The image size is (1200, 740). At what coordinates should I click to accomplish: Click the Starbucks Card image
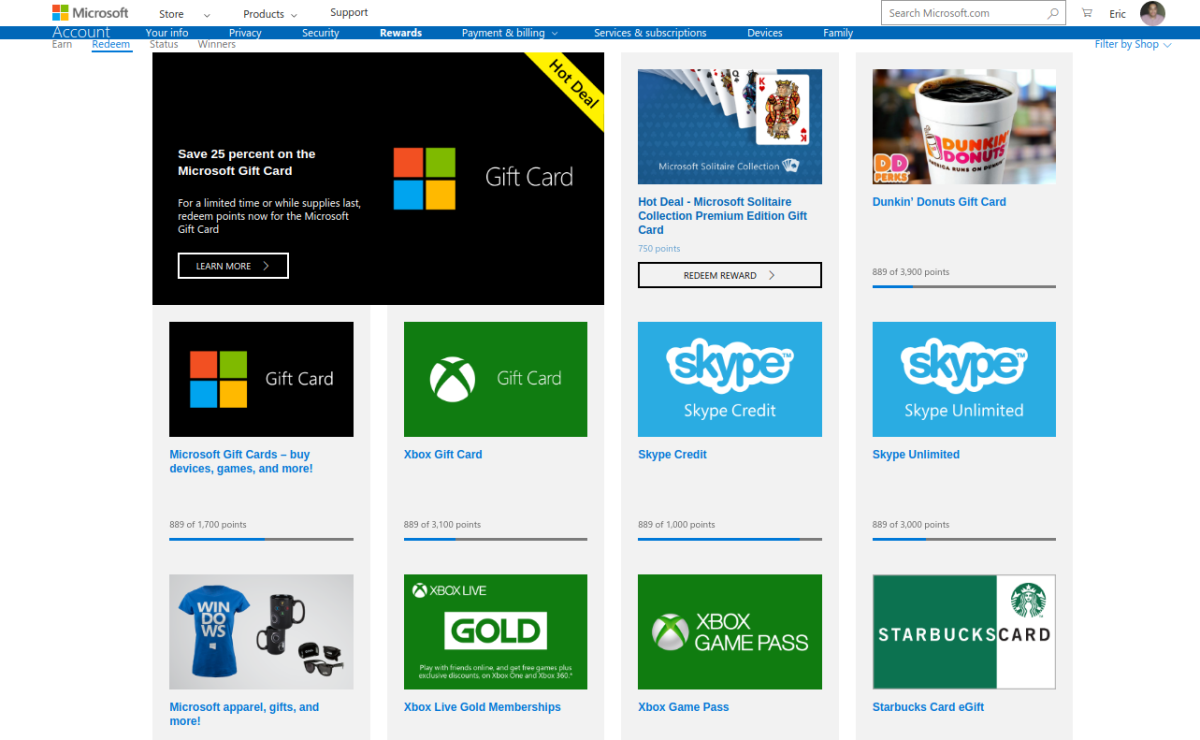point(963,631)
